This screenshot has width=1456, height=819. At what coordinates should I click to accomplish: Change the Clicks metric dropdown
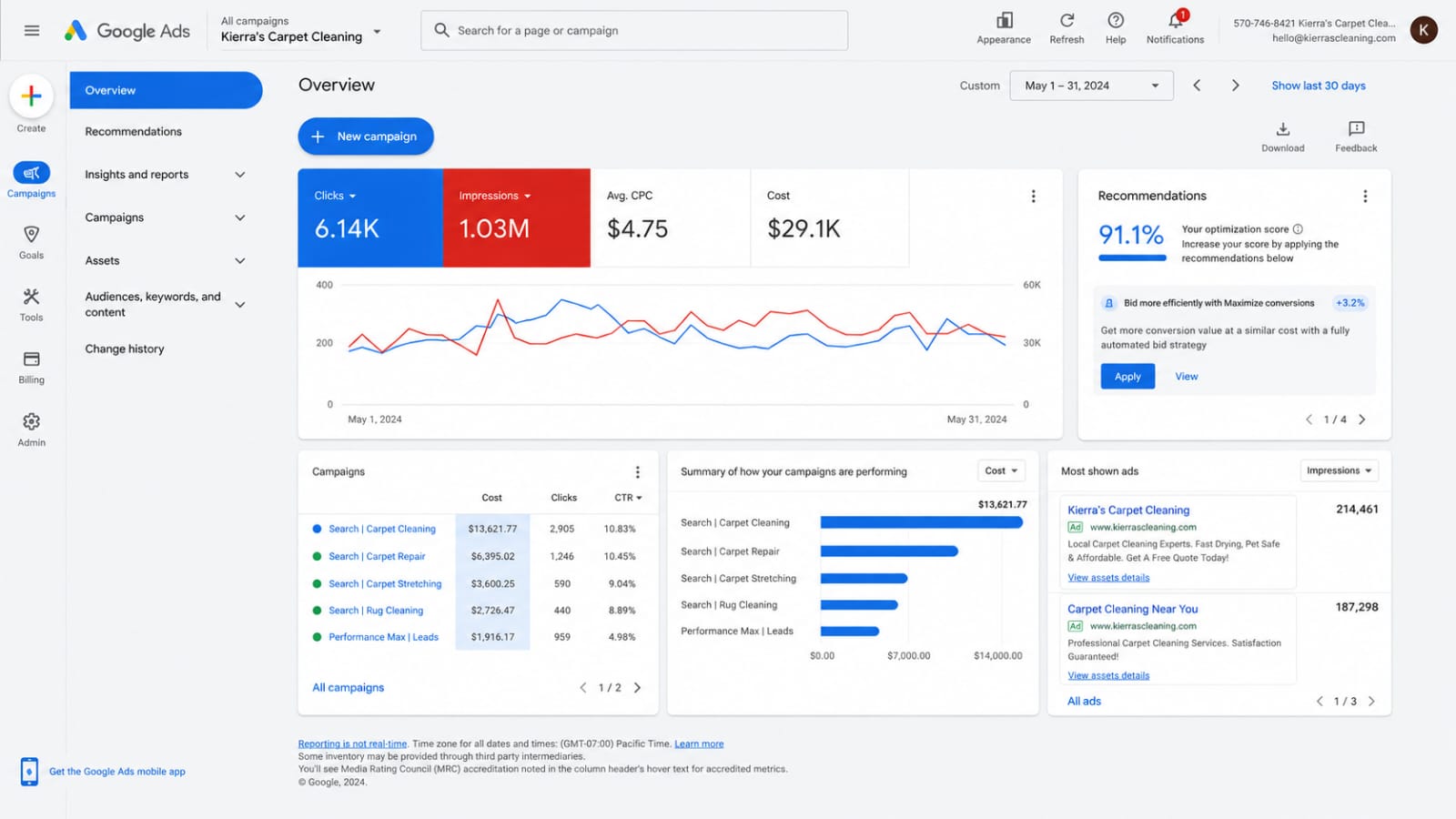pyautogui.click(x=335, y=196)
